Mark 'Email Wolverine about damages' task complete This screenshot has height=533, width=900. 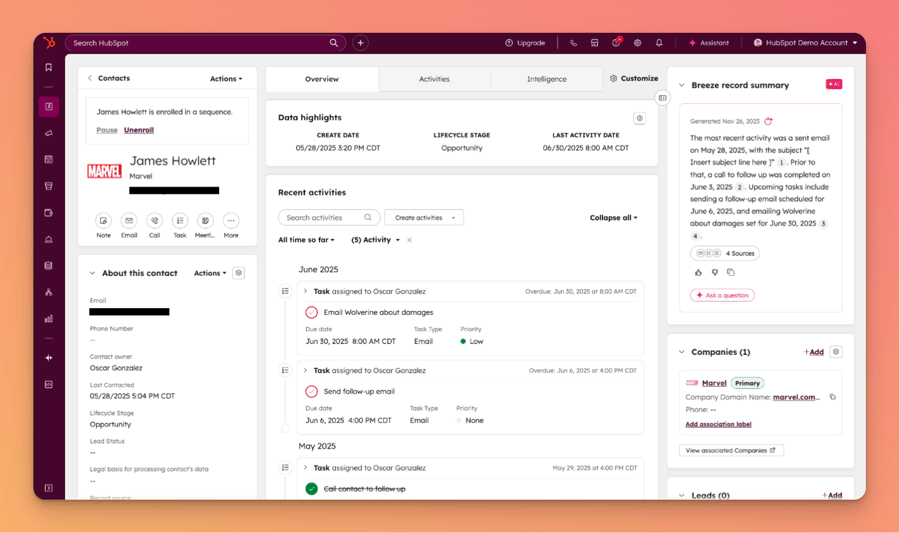click(x=312, y=313)
